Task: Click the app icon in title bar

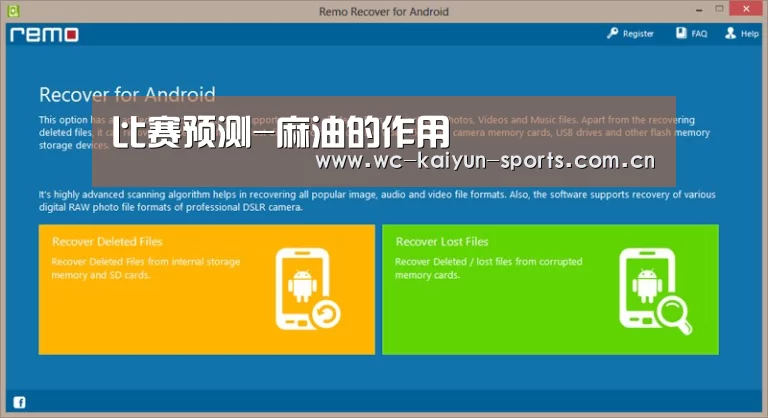Action: (13, 11)
